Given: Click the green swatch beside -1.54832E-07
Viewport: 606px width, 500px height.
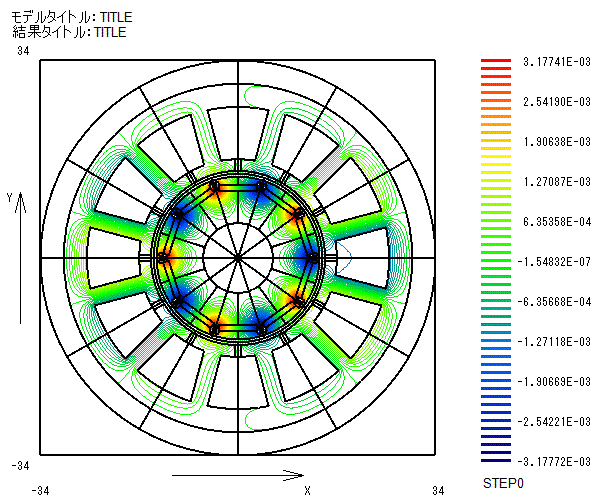Looking at the screenshot, I should [x=496, y=261].
